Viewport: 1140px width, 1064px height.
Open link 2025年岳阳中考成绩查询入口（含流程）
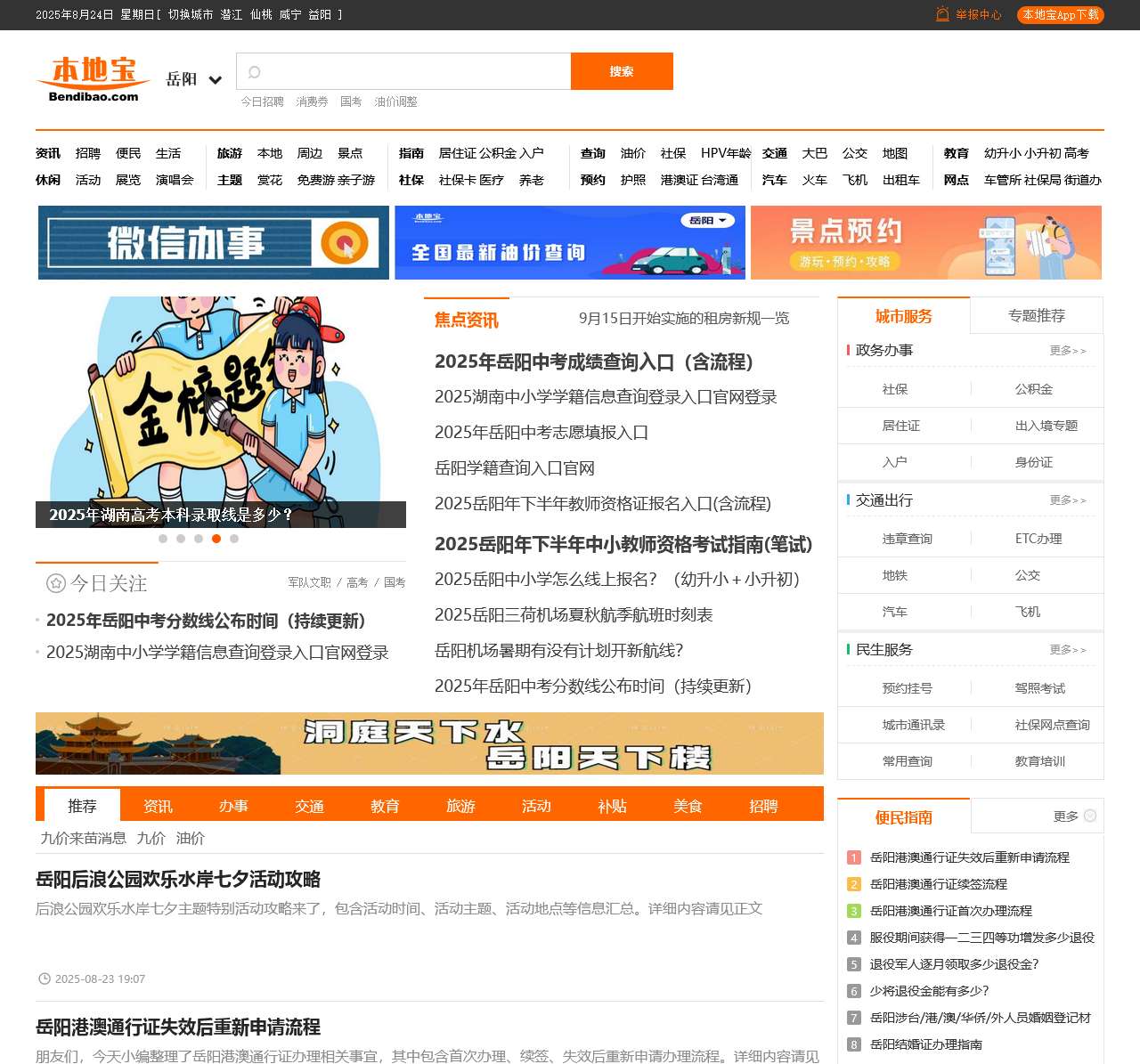point(592,363)
